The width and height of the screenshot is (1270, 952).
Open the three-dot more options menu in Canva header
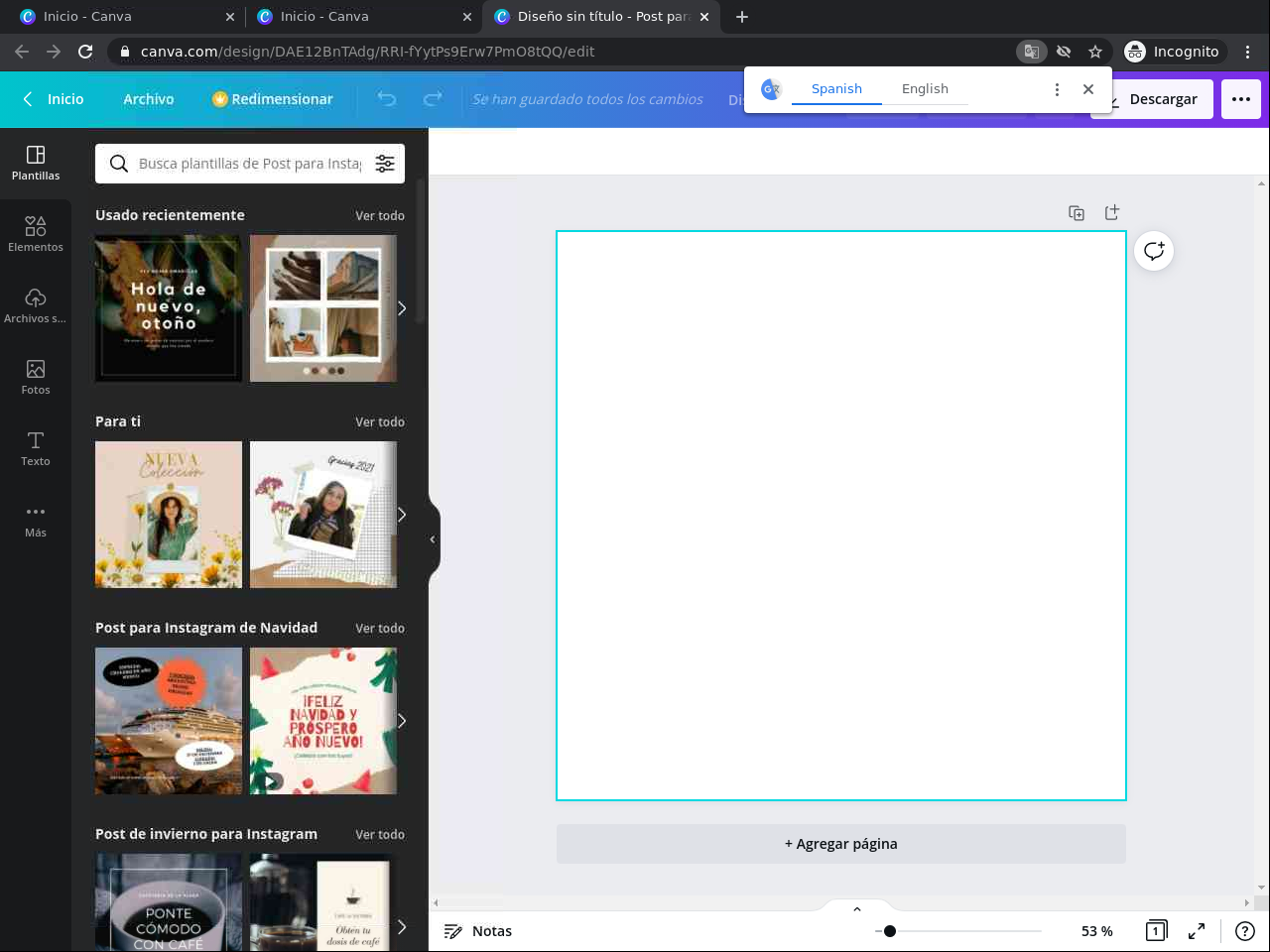point(1241,99)
